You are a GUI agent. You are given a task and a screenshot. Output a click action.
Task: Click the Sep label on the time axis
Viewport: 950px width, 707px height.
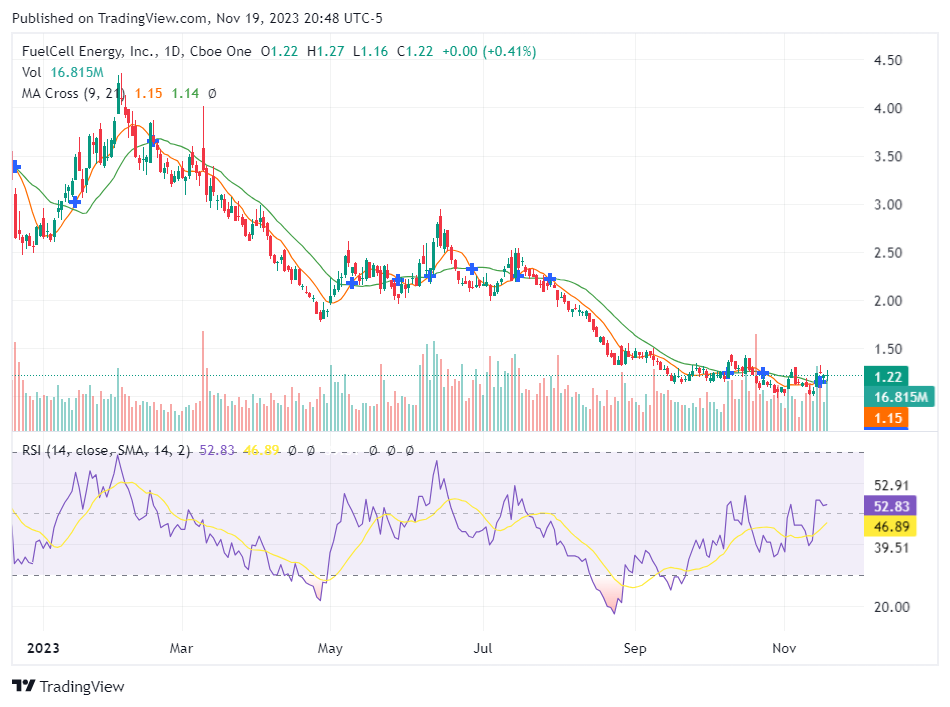coord(634,648)
